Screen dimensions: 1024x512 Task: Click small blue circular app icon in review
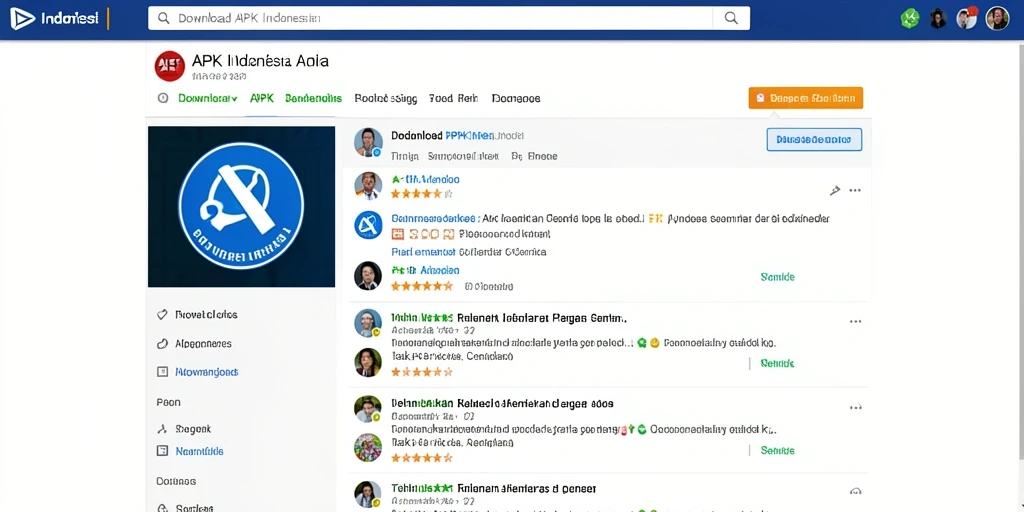click(x=368, y=225)
